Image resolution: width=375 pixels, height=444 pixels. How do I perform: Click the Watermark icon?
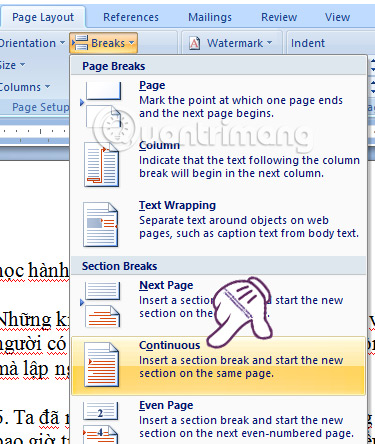pos(195,43)
